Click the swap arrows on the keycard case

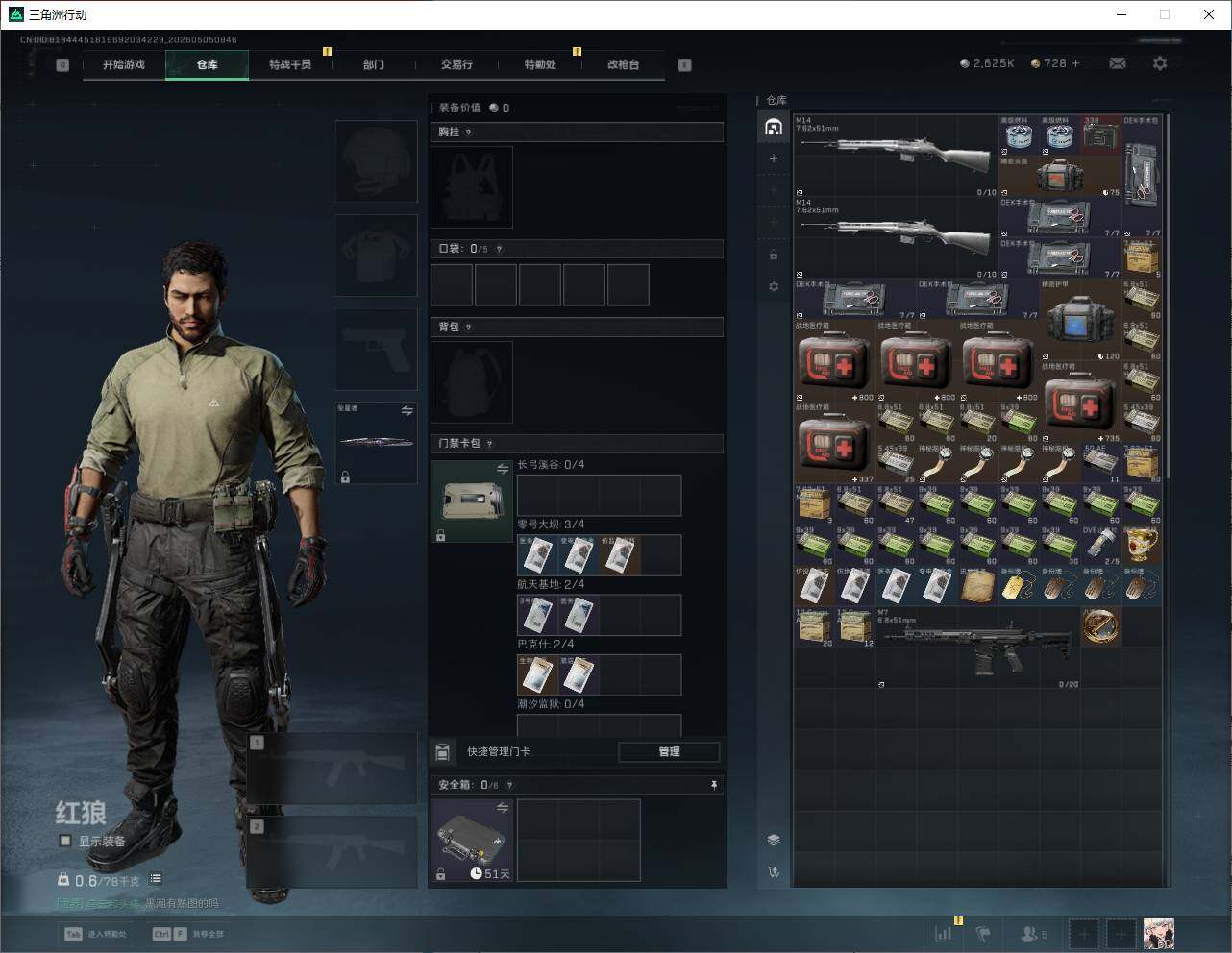point(503,469)
